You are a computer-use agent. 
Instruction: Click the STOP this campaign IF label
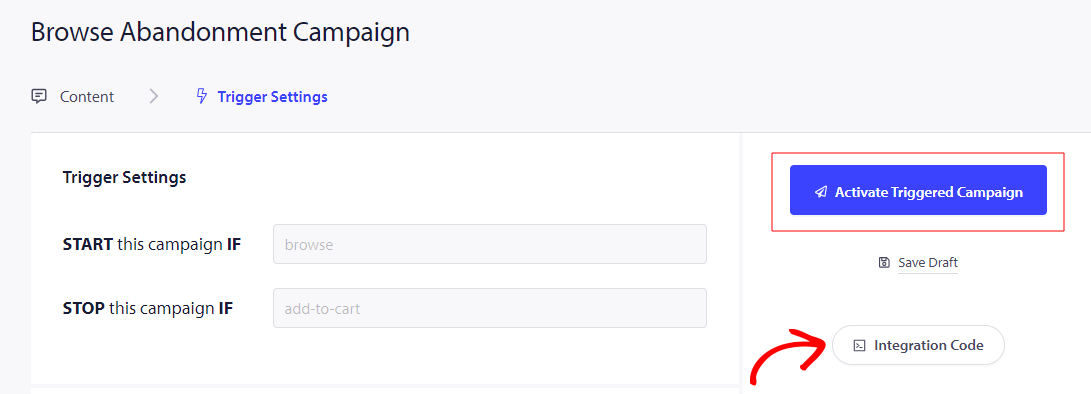148,308
